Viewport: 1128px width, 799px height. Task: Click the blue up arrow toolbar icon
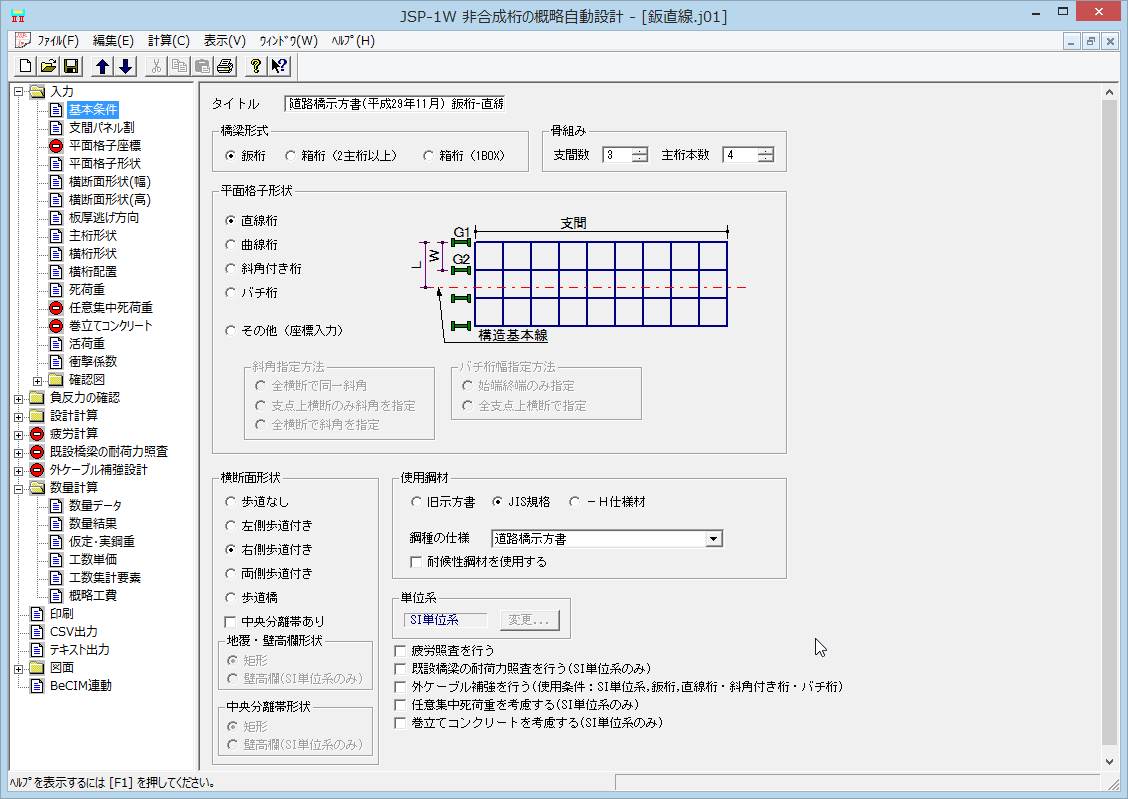point(102,67)
